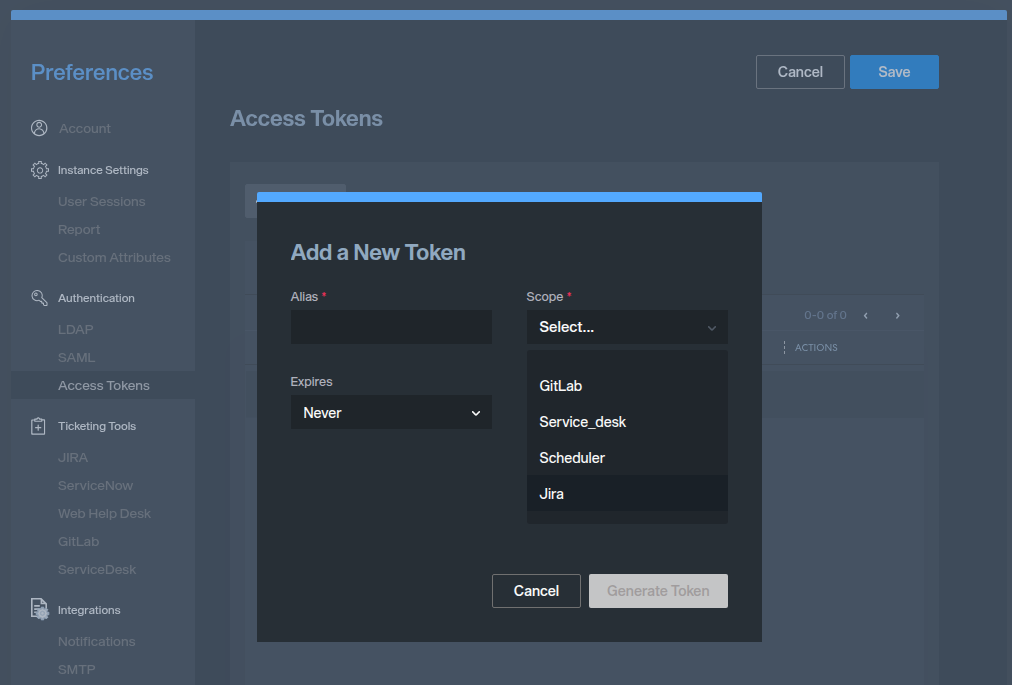Expand the Expires dropdown set to Never

coord(391,412)
